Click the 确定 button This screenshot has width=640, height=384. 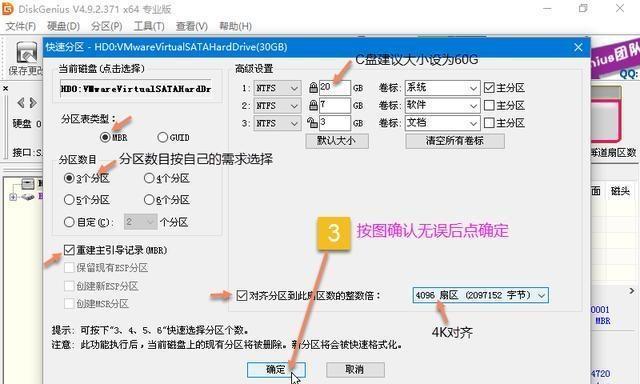276,370
